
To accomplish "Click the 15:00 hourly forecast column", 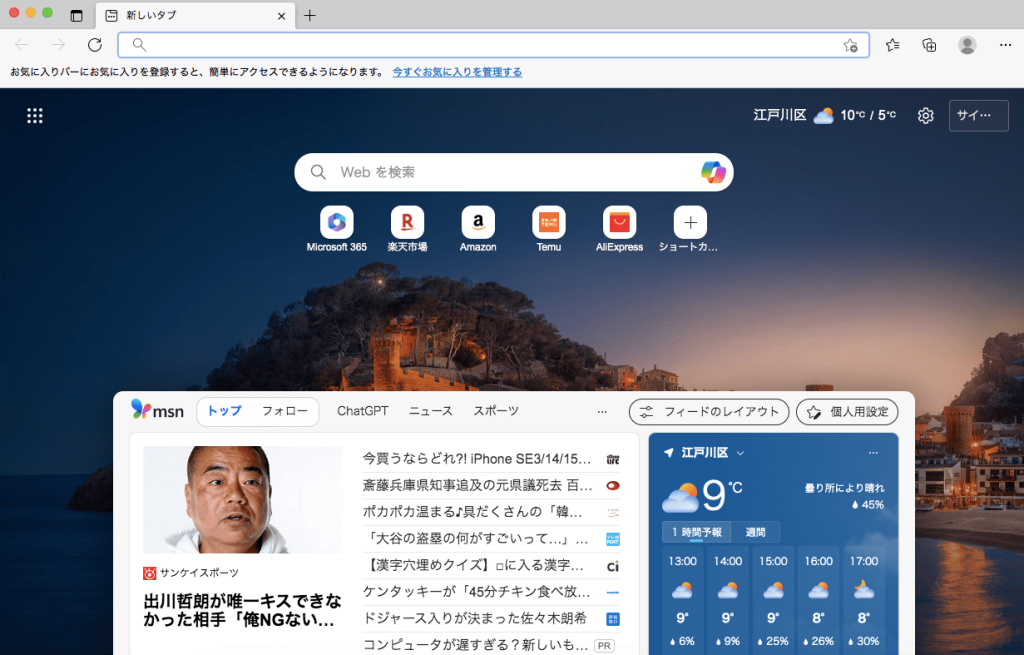I will coord(773,601).
